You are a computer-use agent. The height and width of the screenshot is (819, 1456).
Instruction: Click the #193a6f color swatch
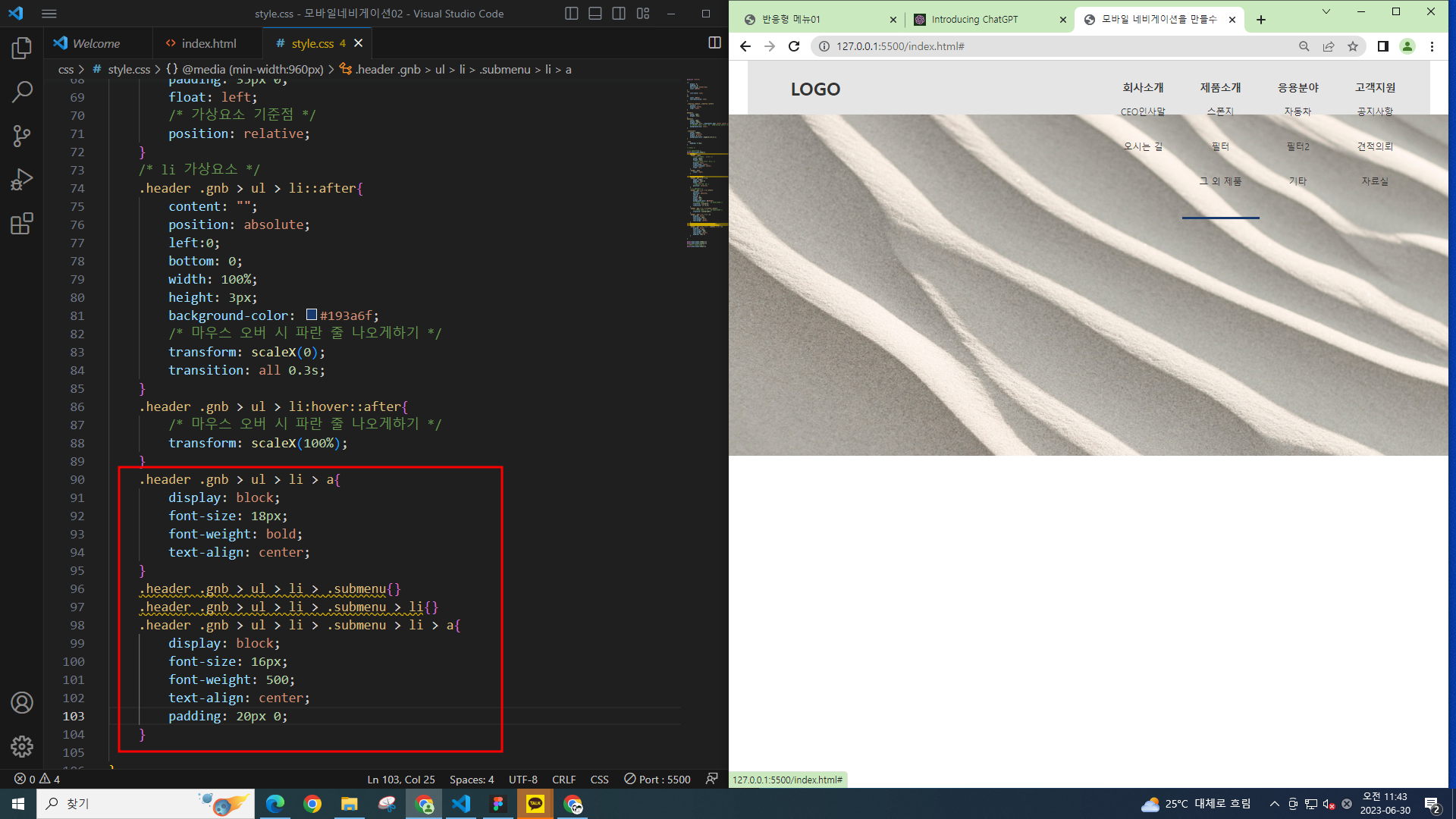tap(312, 315)
